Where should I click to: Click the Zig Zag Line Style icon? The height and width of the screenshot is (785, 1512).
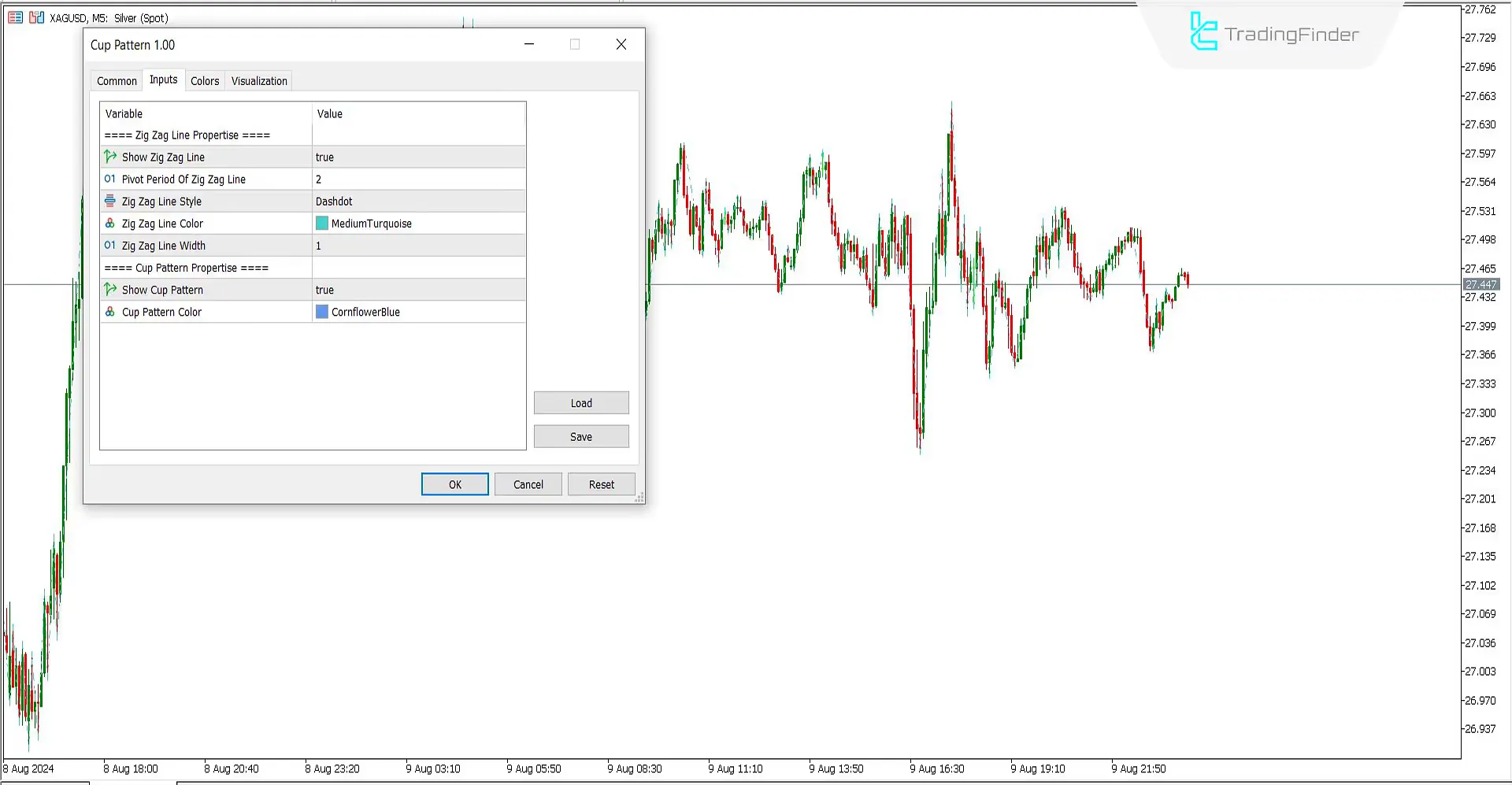click(x=109, y=201)
